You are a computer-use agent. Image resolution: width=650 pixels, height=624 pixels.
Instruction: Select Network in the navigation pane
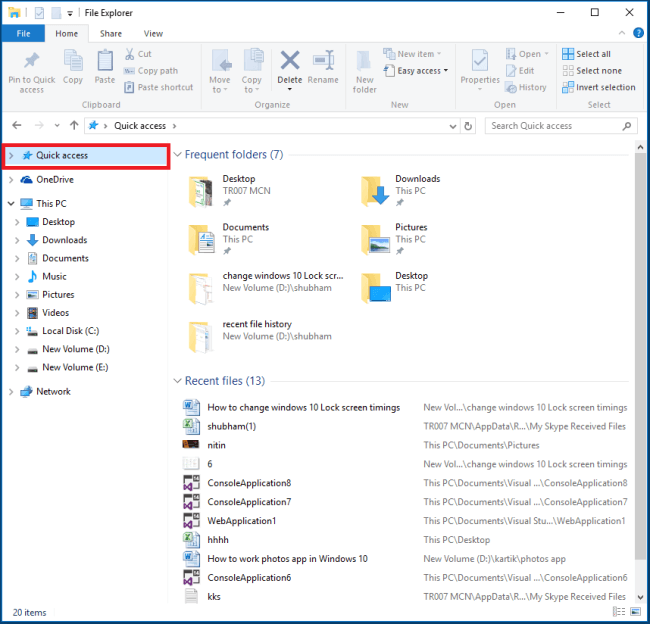click(53, 392)
